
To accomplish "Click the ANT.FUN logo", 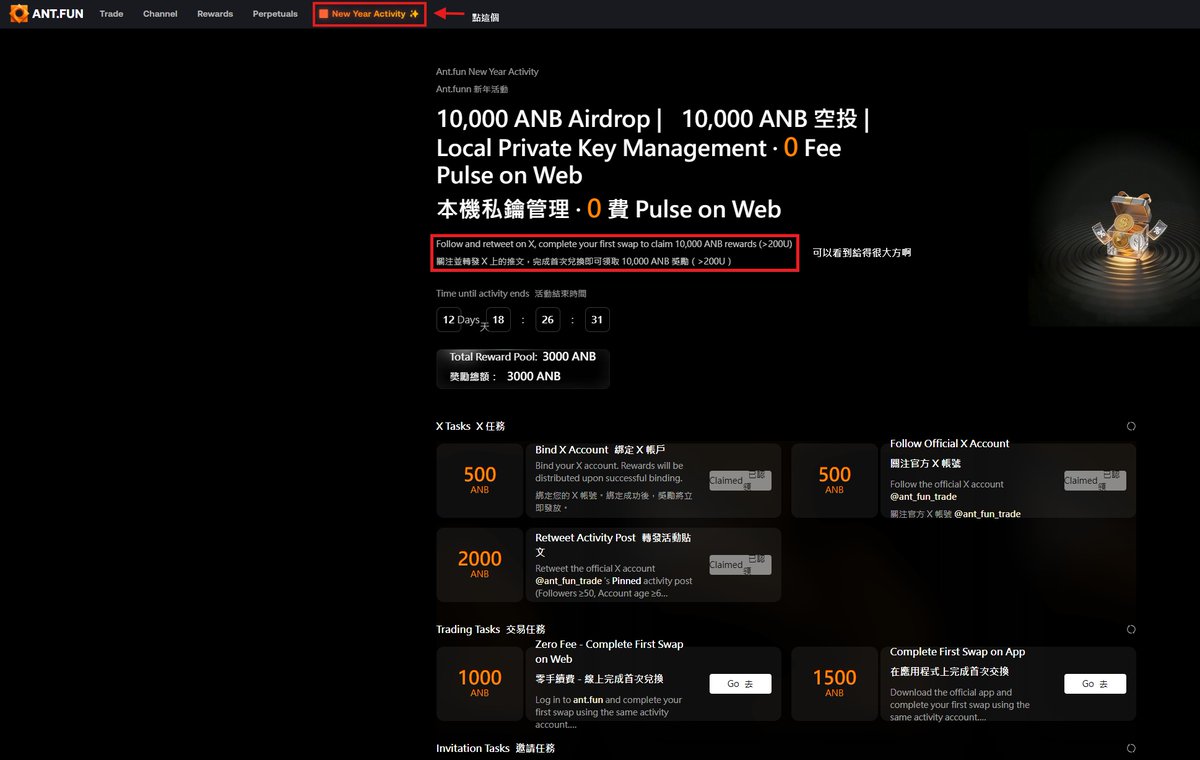I will pos(45,14).
